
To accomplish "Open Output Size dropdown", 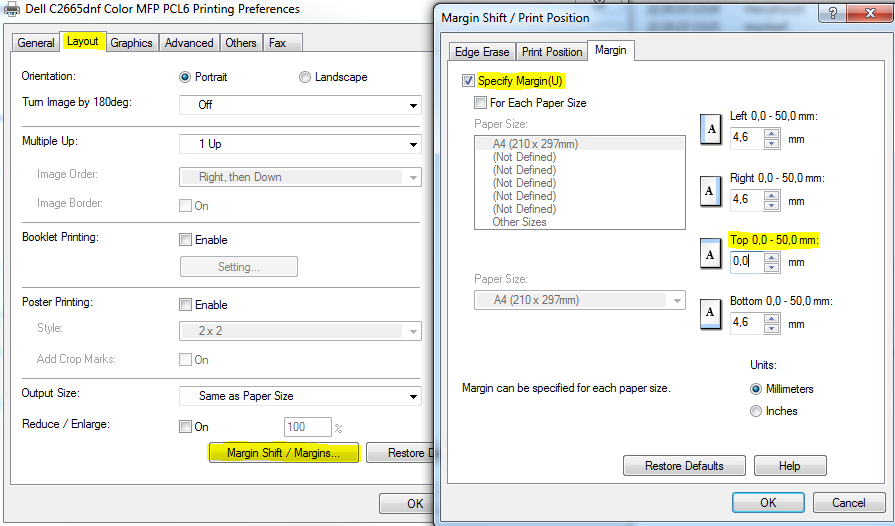I will (300, 396).
